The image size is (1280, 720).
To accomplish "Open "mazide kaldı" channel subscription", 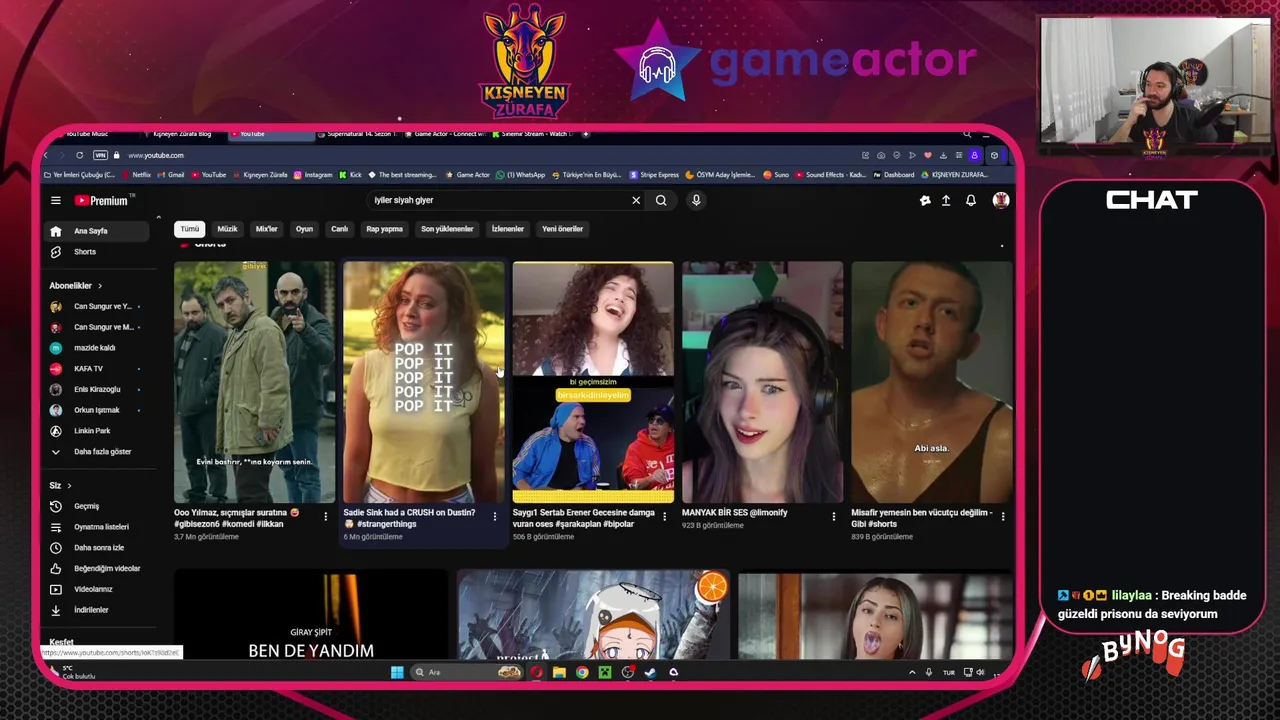I will pyautogui.click(x=97, y=348).
